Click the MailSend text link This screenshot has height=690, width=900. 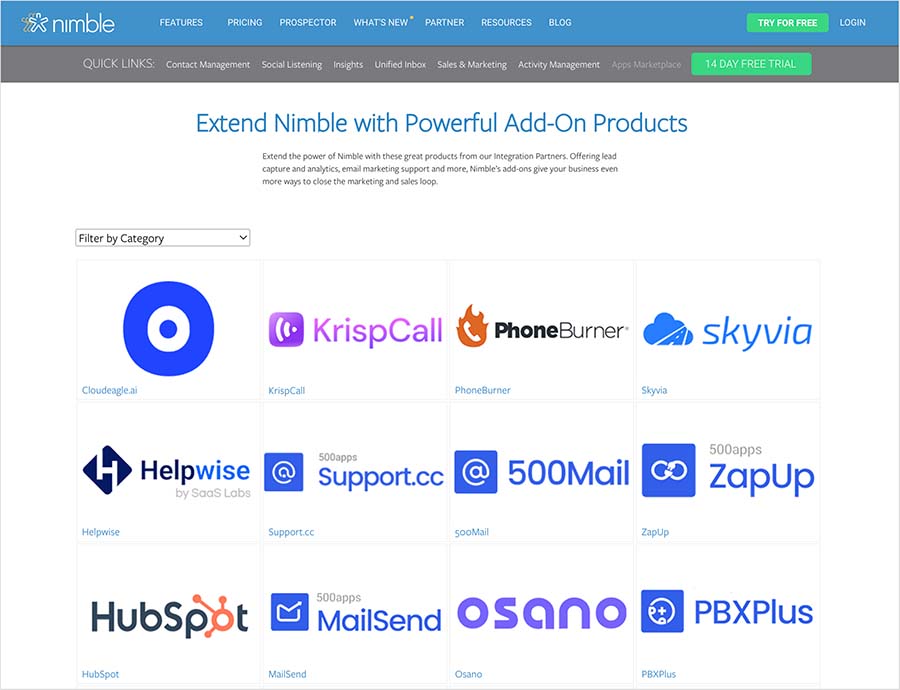click(288, 674)
